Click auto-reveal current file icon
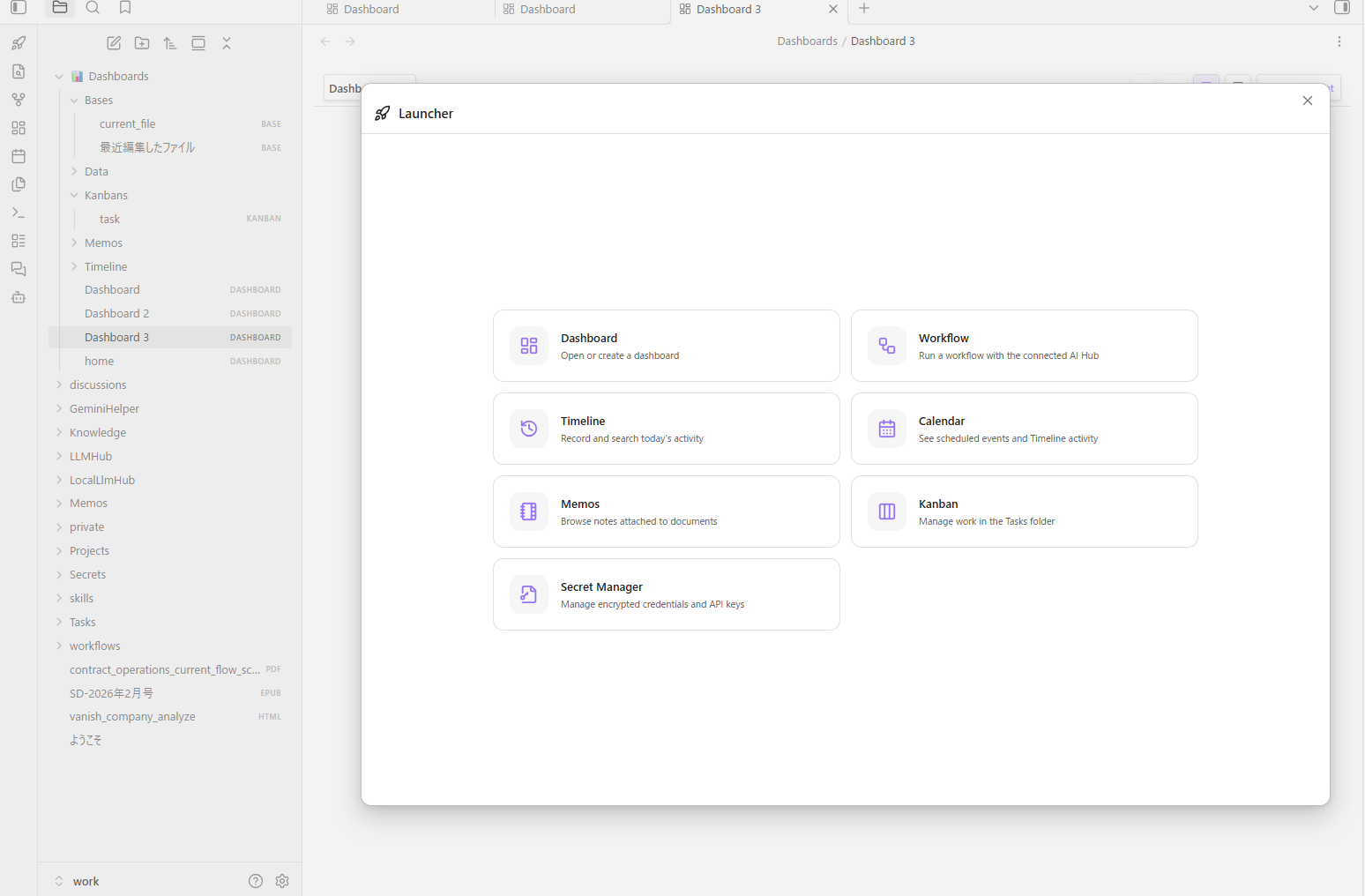The height and width of the screenshot is (896, 1365). [198, 43]
